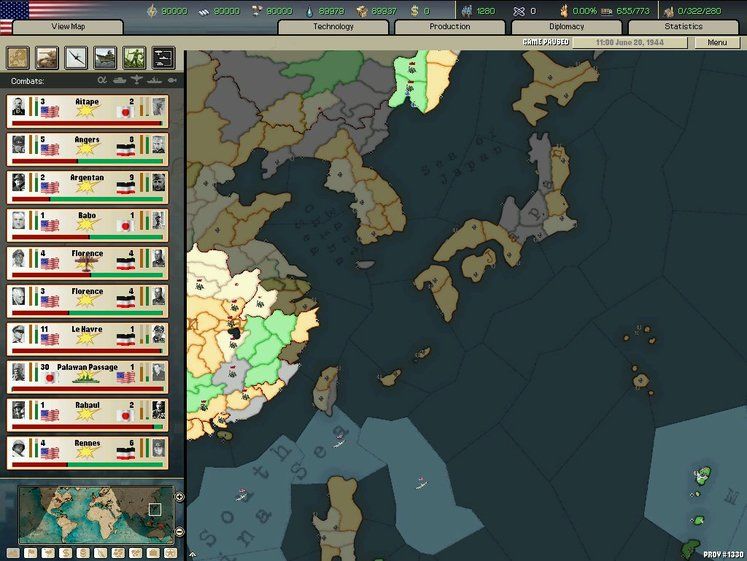The height and width of the screenshot is (561, 747).
Task: Open the Rennes combat entry
Action: pyautogui.click(x=87, y=453)
